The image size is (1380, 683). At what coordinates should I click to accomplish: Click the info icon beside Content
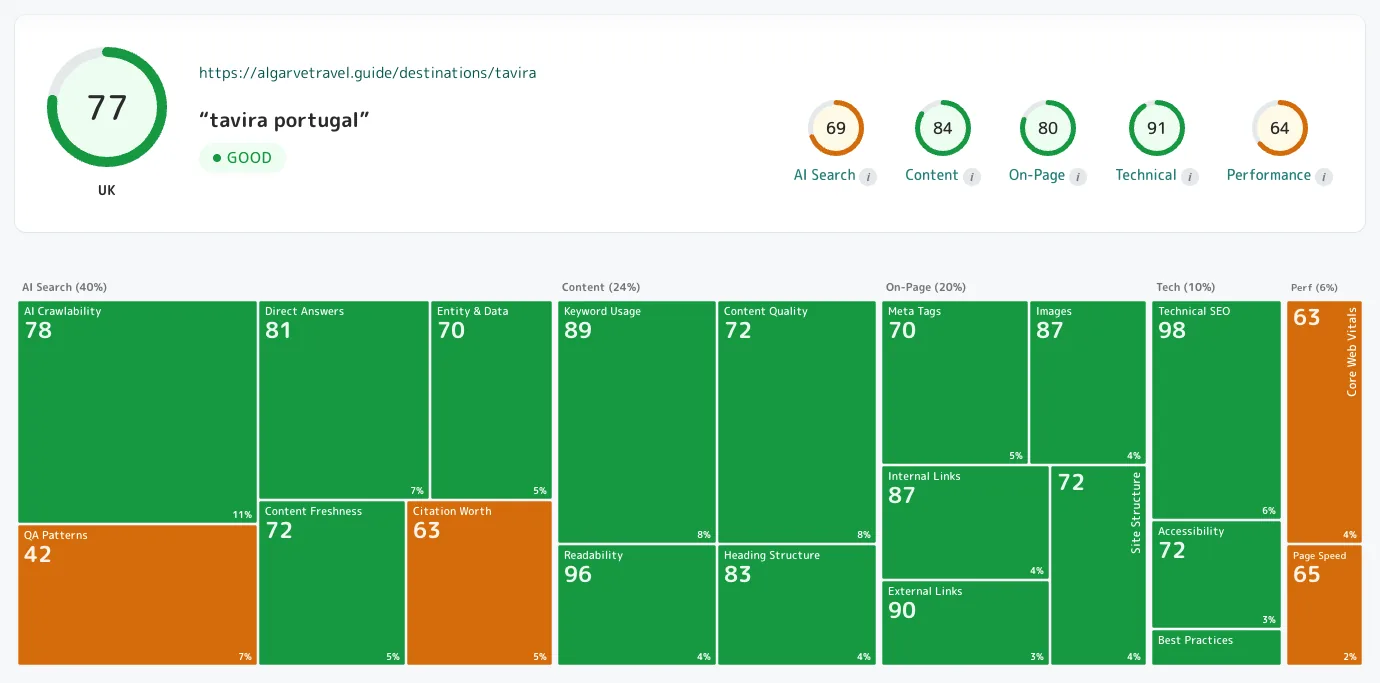click(971, 177)
